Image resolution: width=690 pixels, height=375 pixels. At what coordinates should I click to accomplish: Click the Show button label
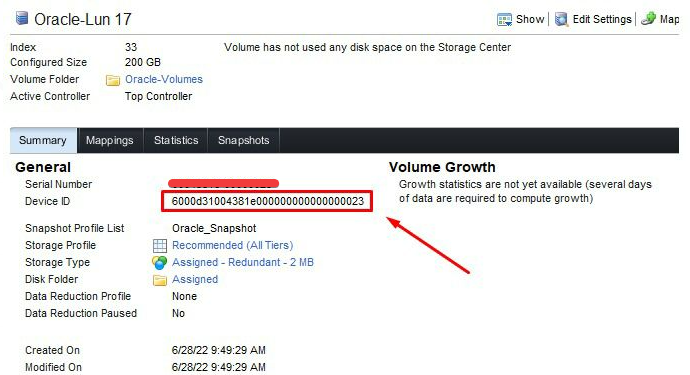pos(530,19)
